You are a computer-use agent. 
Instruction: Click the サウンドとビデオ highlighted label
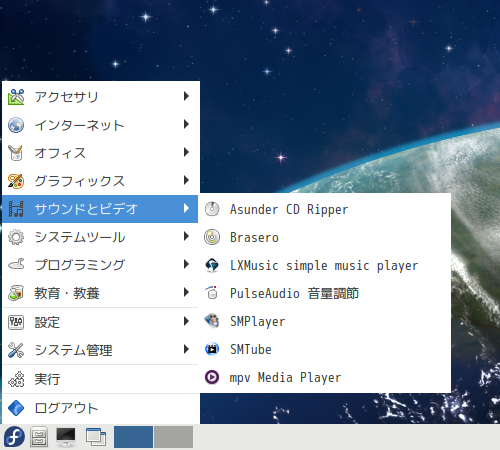(86, 209)
